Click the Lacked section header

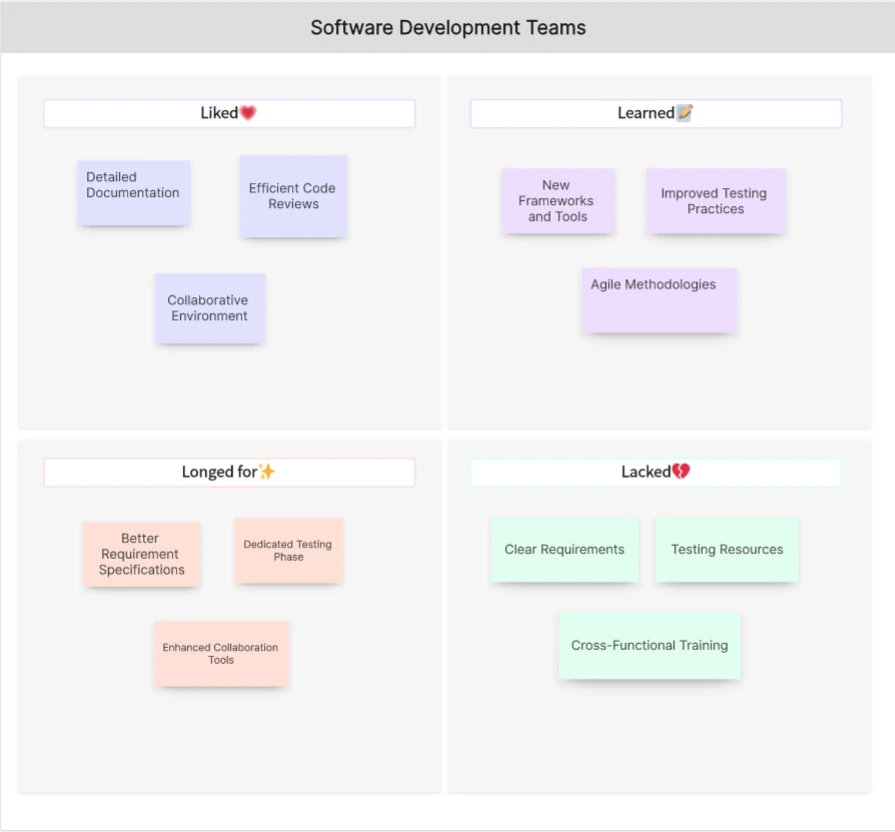656,472
